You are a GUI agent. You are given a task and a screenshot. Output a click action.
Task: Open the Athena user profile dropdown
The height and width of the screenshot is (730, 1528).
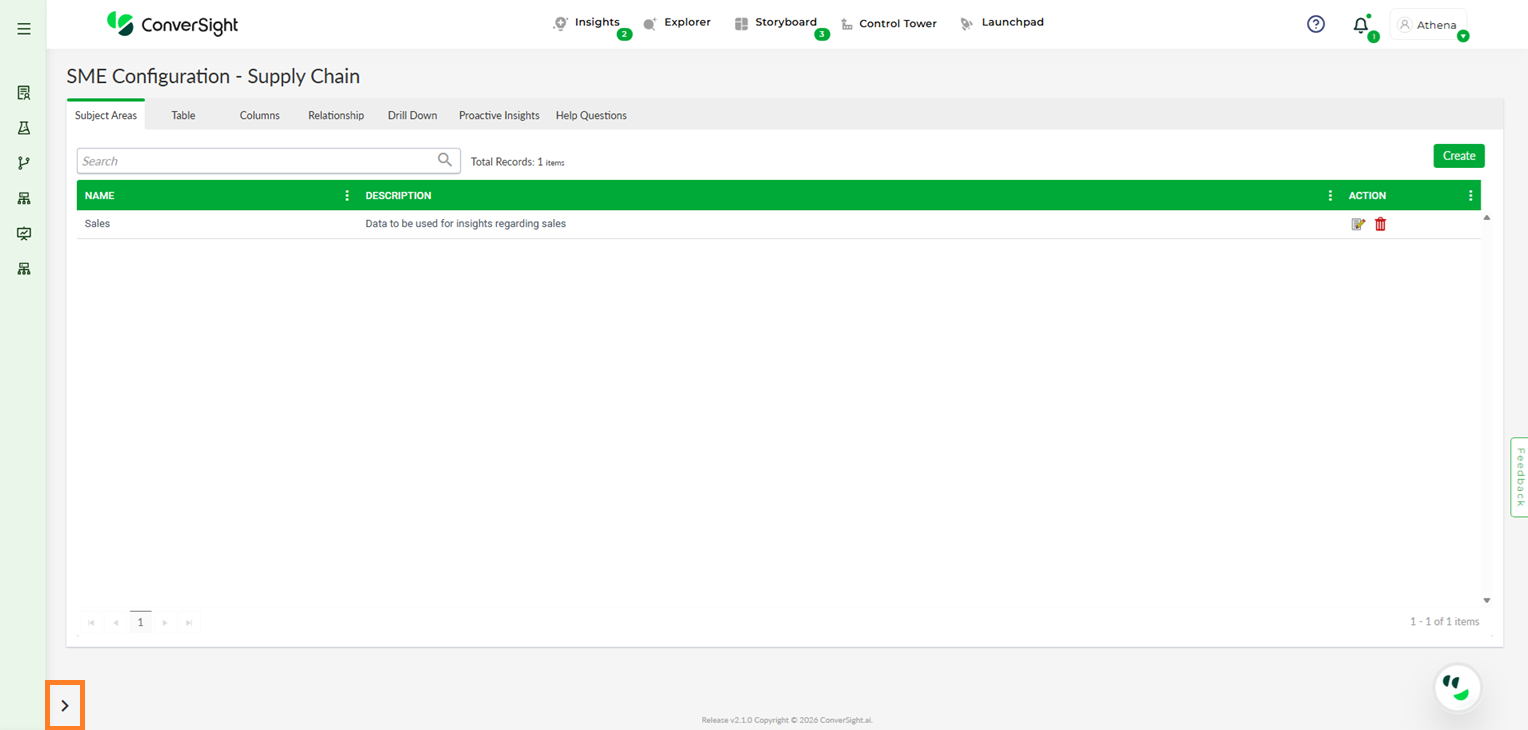1429,25
